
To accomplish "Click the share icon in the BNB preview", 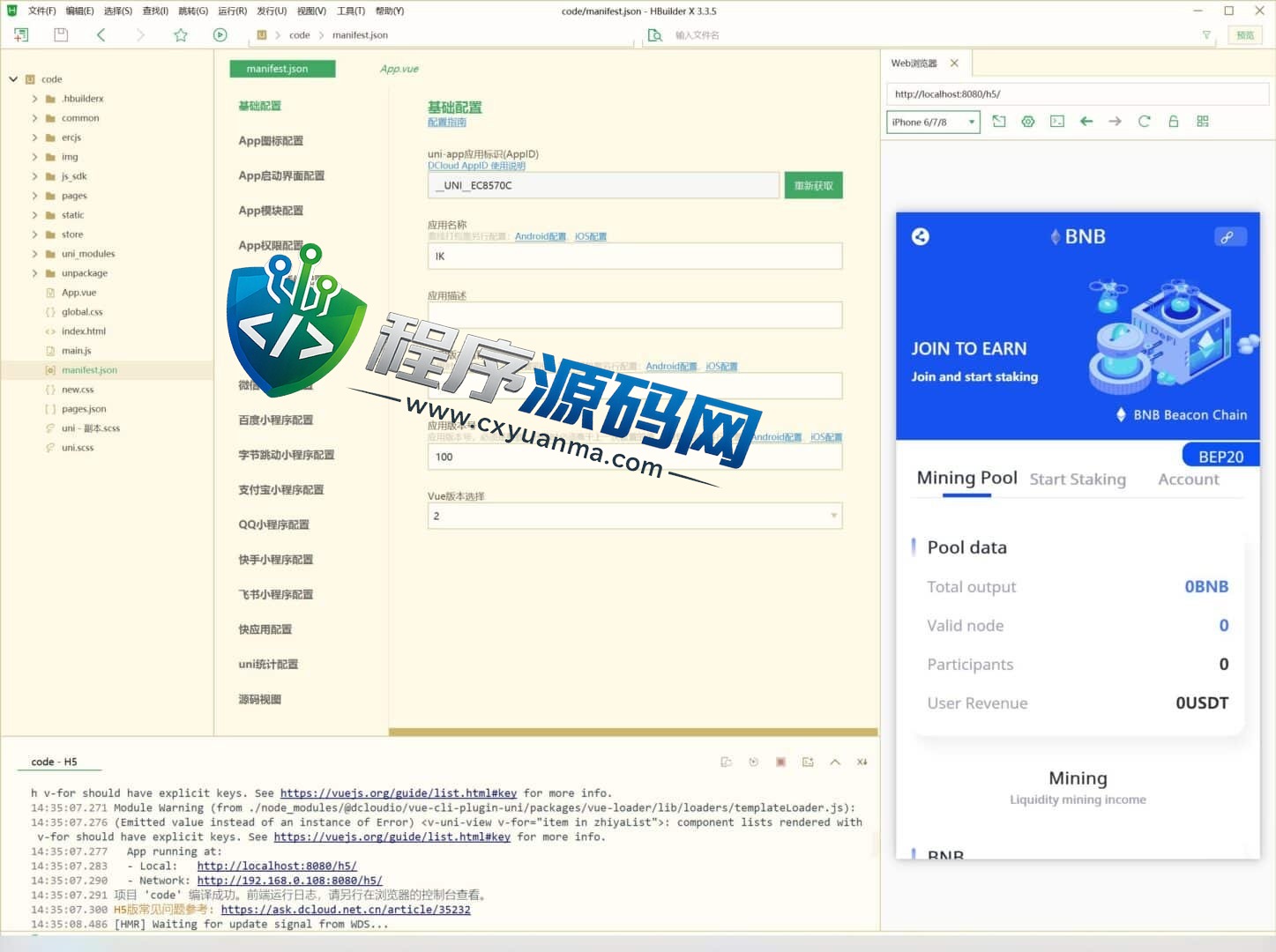I will point(920,236).
